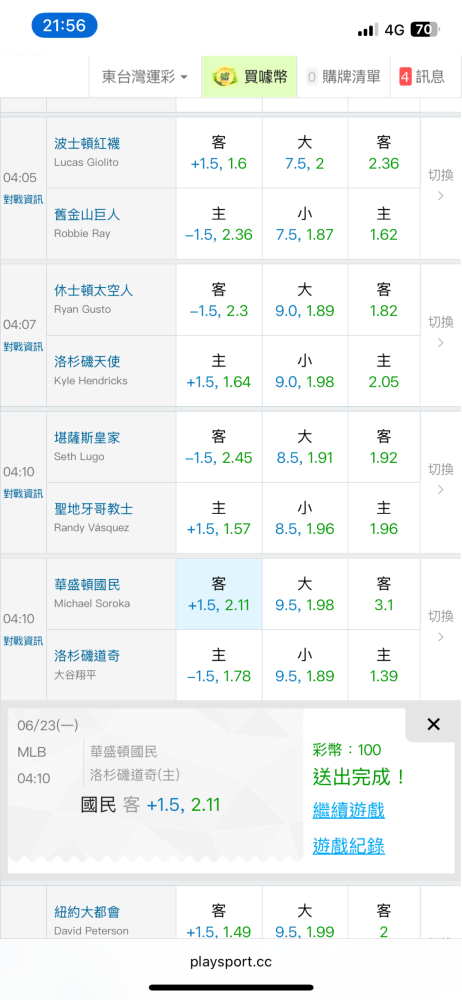Open team 紐約大都會
Image resolution: width=462 pixels, height=1000 pixels.
pos(87,913)
